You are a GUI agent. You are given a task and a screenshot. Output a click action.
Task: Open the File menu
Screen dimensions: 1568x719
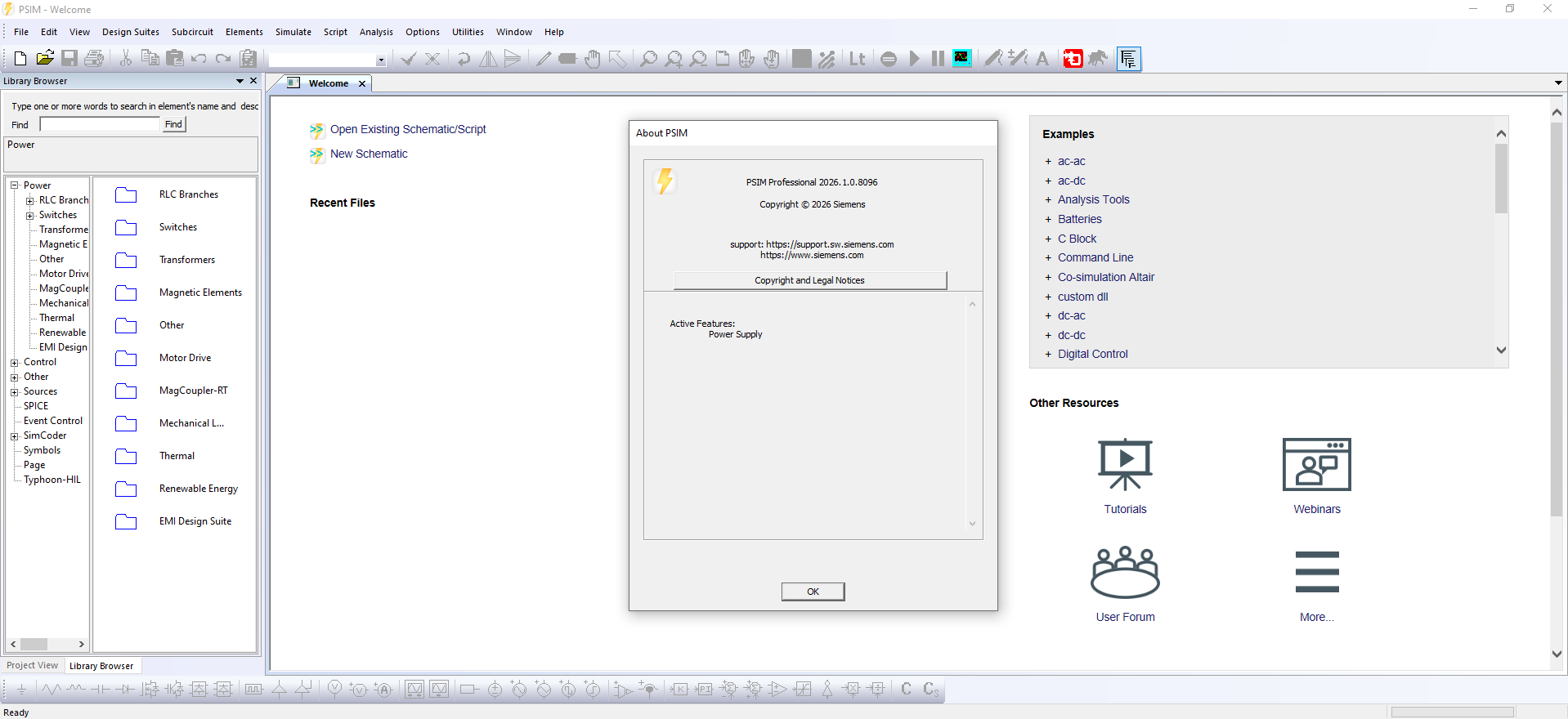[21, 32]
